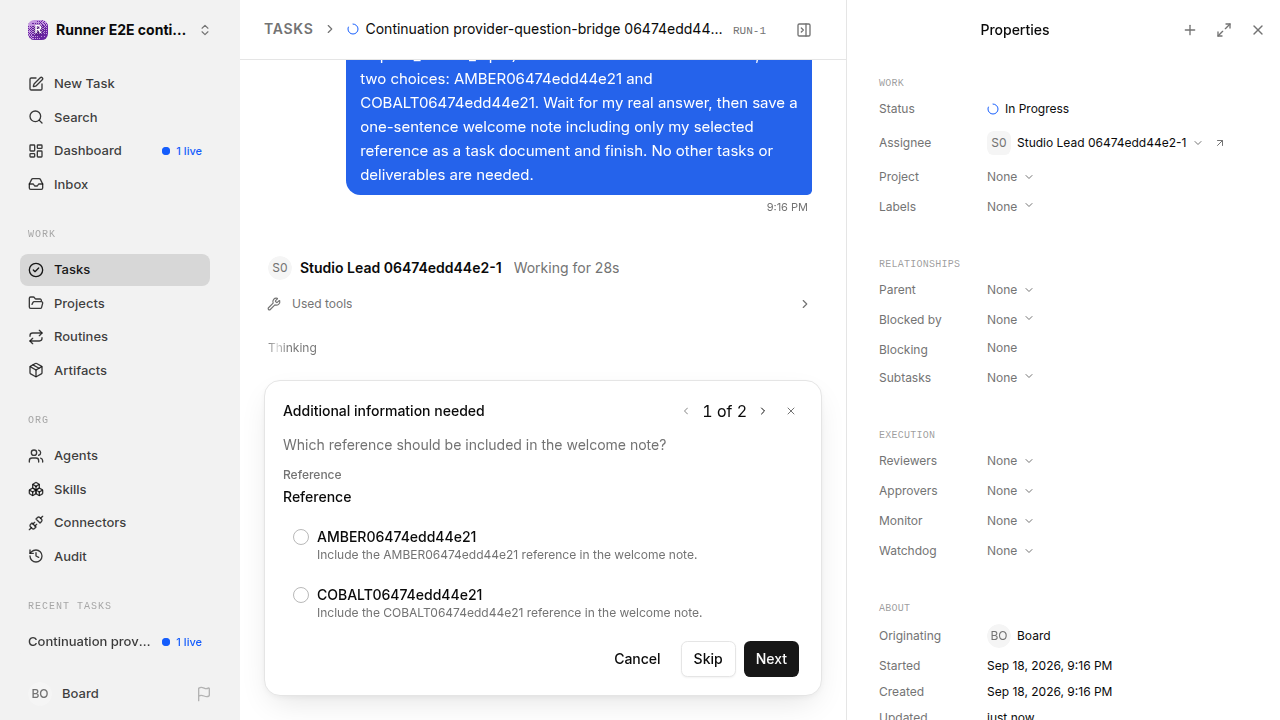Screen dimensions: 1280x720
Task: Open the recent task Continuation prov…
Action: pos(115,642)
